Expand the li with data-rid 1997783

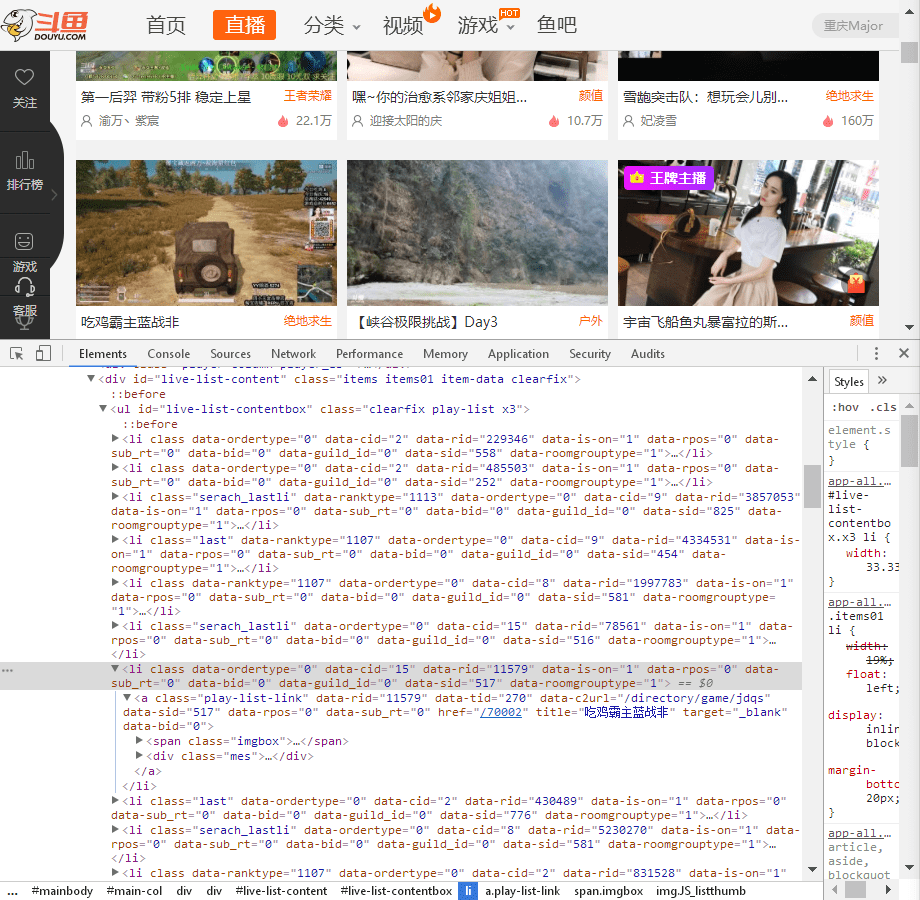click(x=115, y=583)
